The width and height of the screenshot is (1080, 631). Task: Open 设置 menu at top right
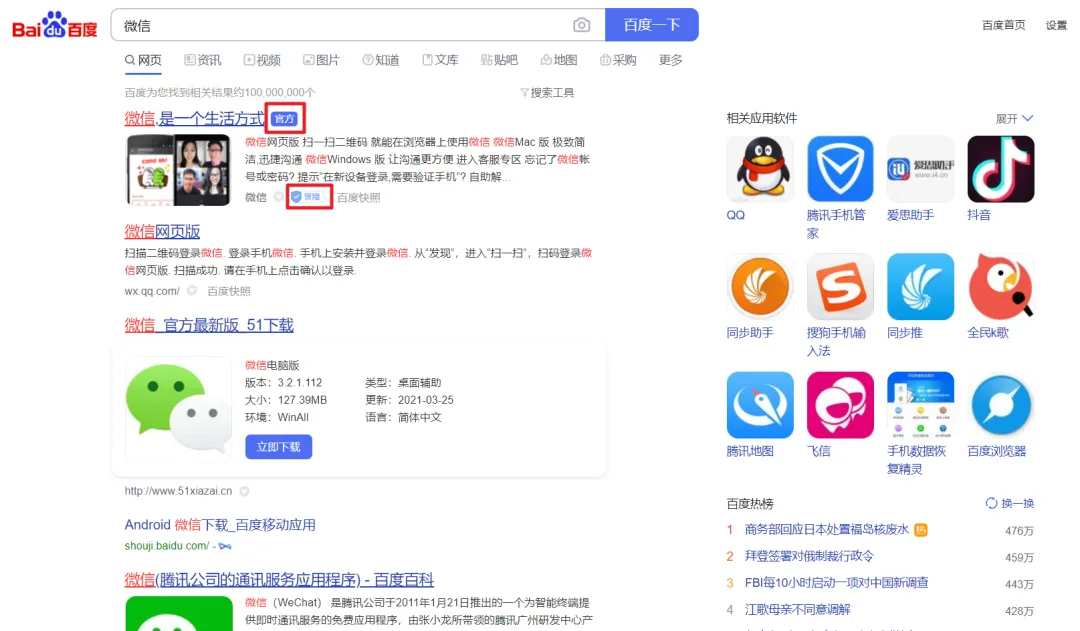click(1056, 25)
